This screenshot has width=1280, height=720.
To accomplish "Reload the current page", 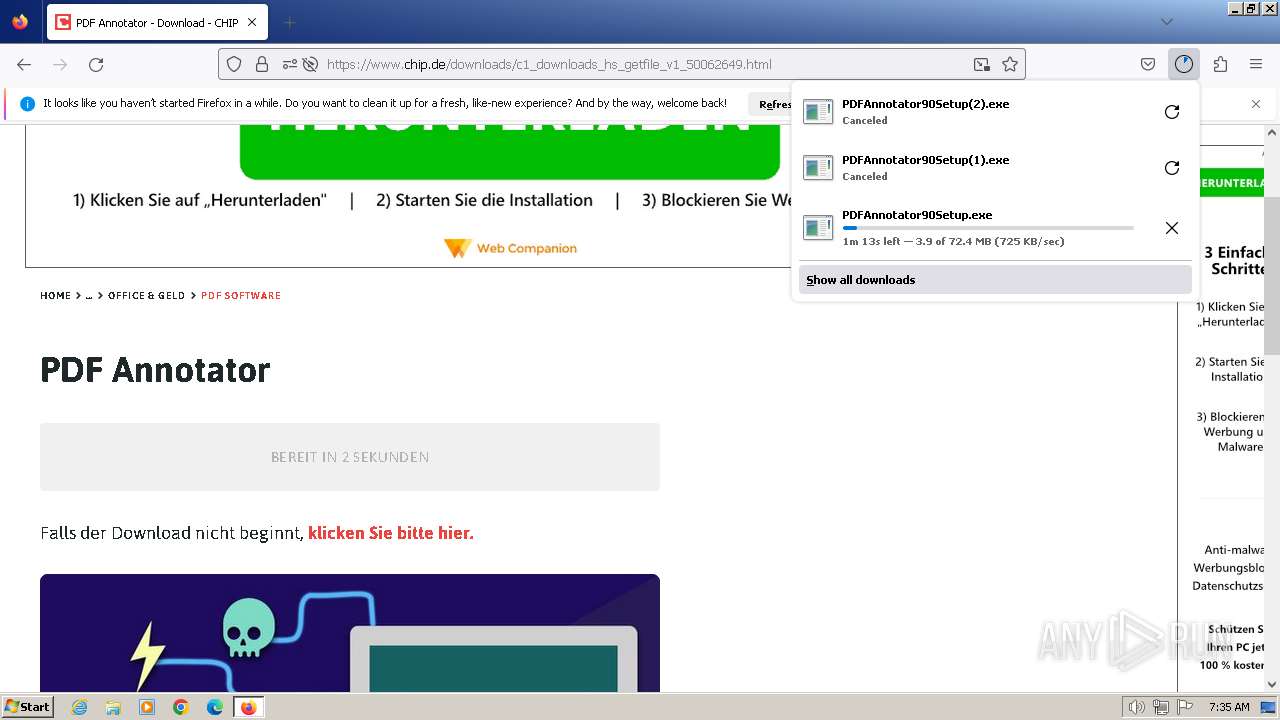I will click(x=96, y=64).
